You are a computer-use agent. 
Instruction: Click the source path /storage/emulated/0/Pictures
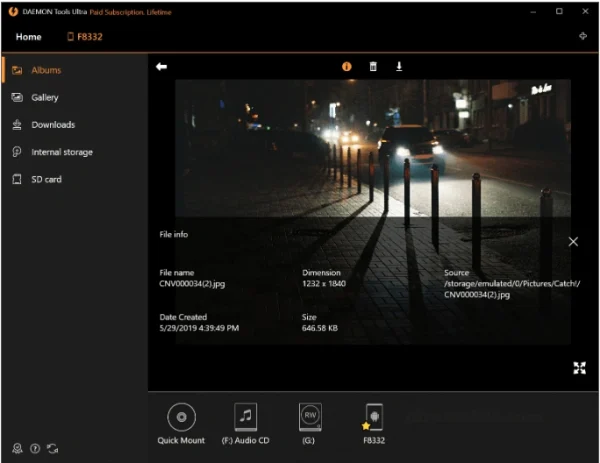click(x=512, y=289)
